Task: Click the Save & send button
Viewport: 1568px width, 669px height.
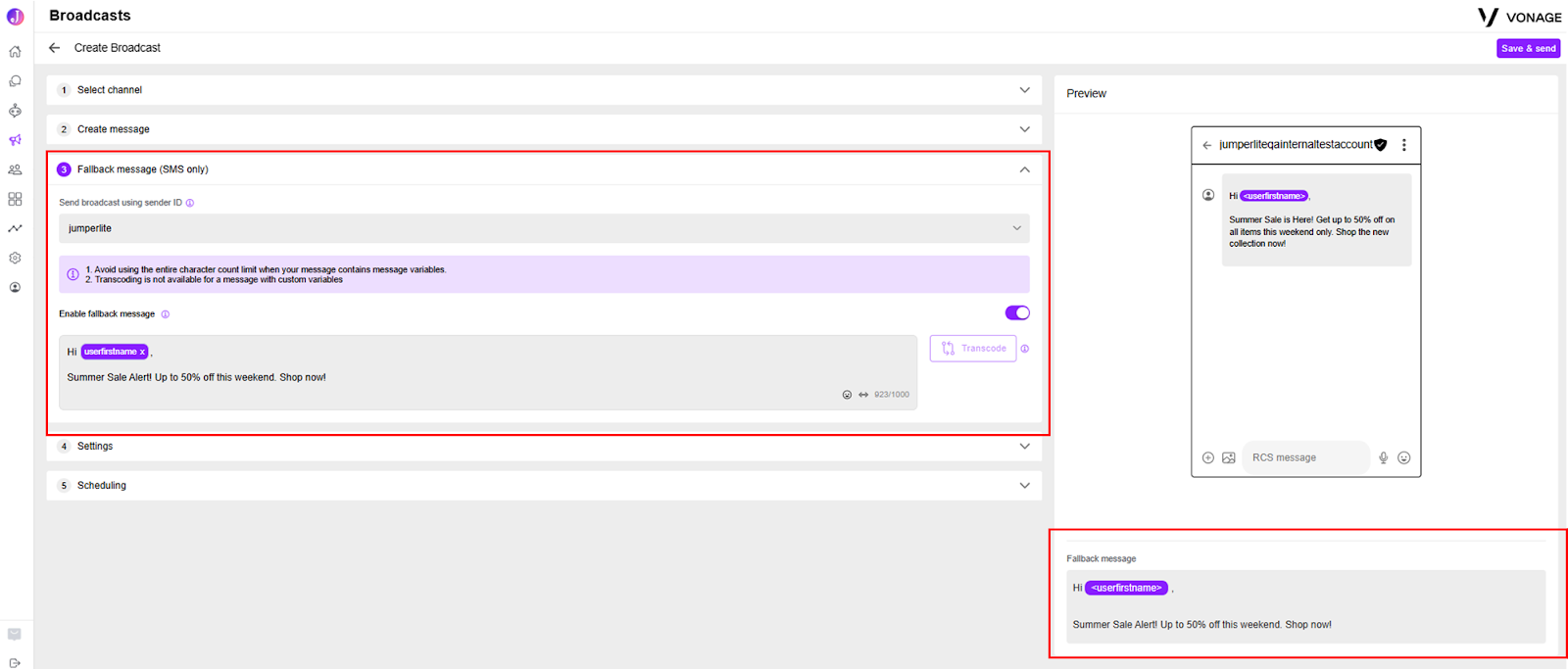Action: 1528,48
